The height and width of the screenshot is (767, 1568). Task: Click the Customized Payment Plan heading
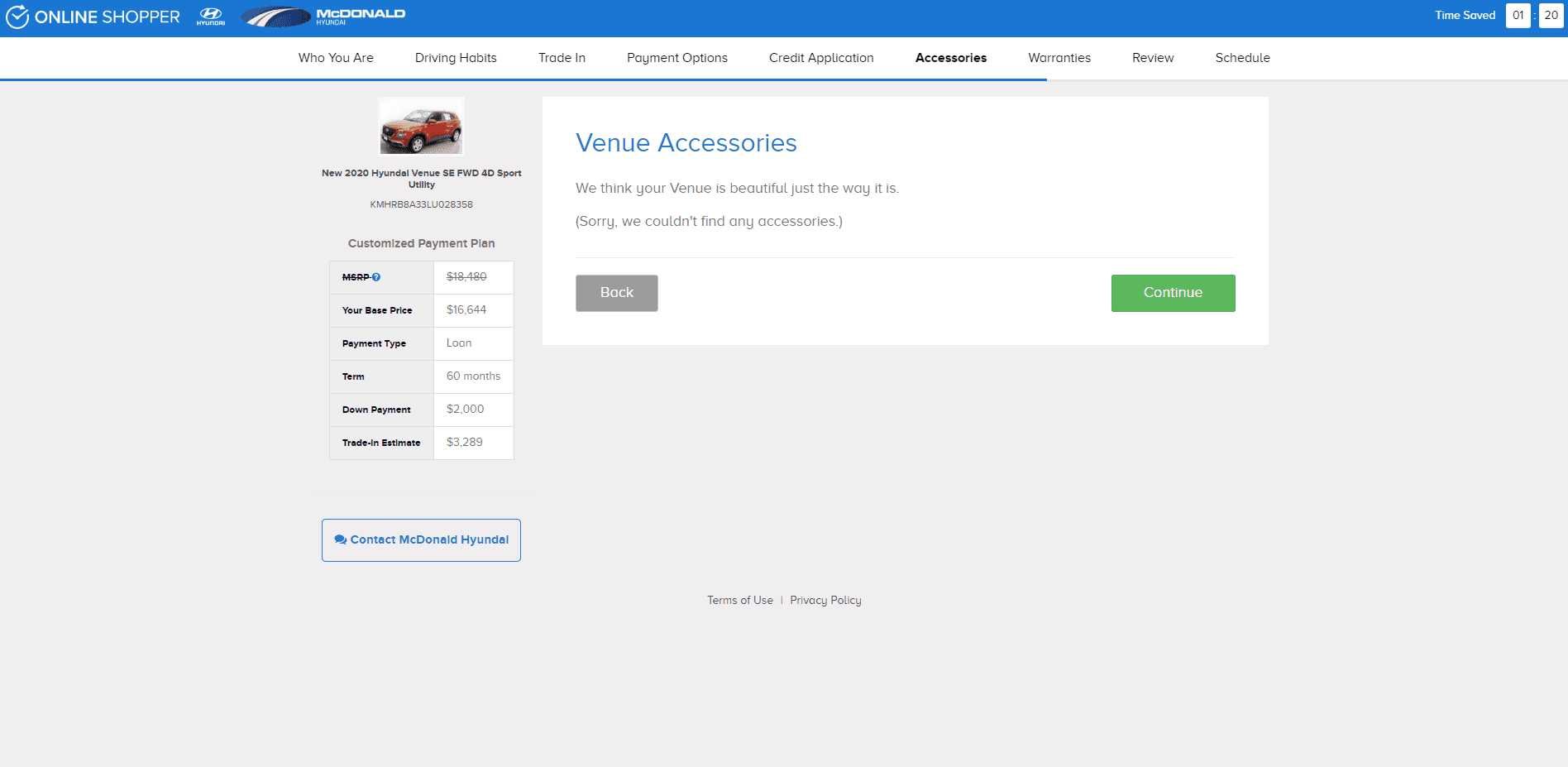pos(421,243)
